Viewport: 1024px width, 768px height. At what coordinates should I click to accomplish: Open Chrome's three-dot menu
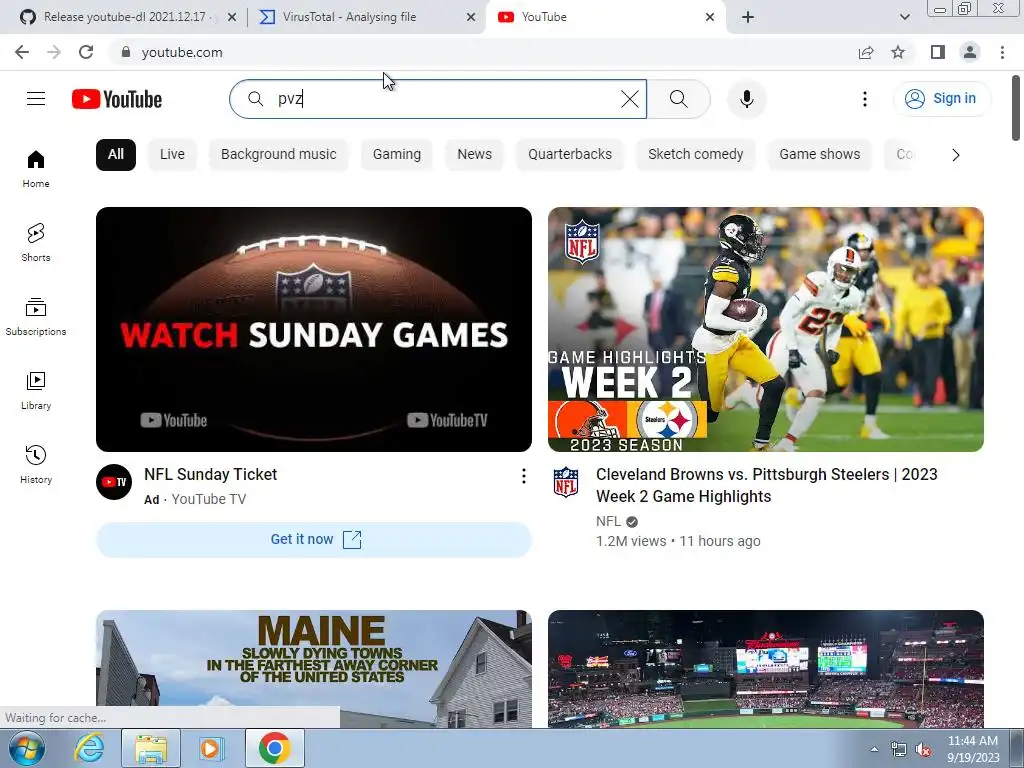tap(1002, 52)
